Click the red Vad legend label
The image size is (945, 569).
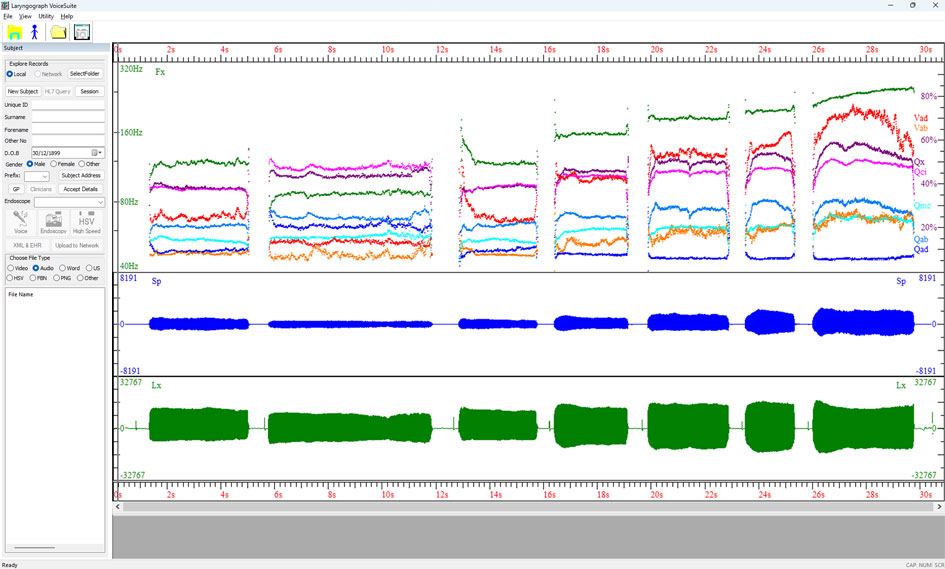[x=920, y=118]
